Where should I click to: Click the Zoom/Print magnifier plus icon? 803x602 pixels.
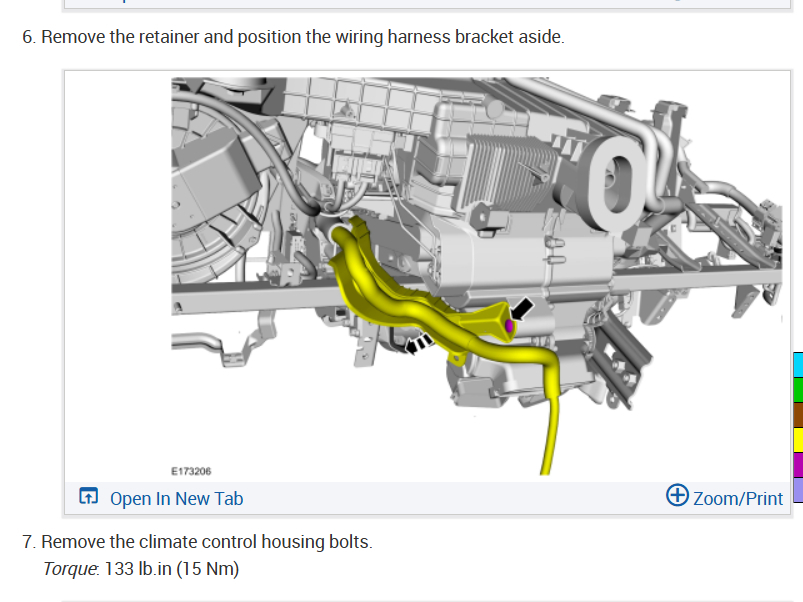coord(677,495)
